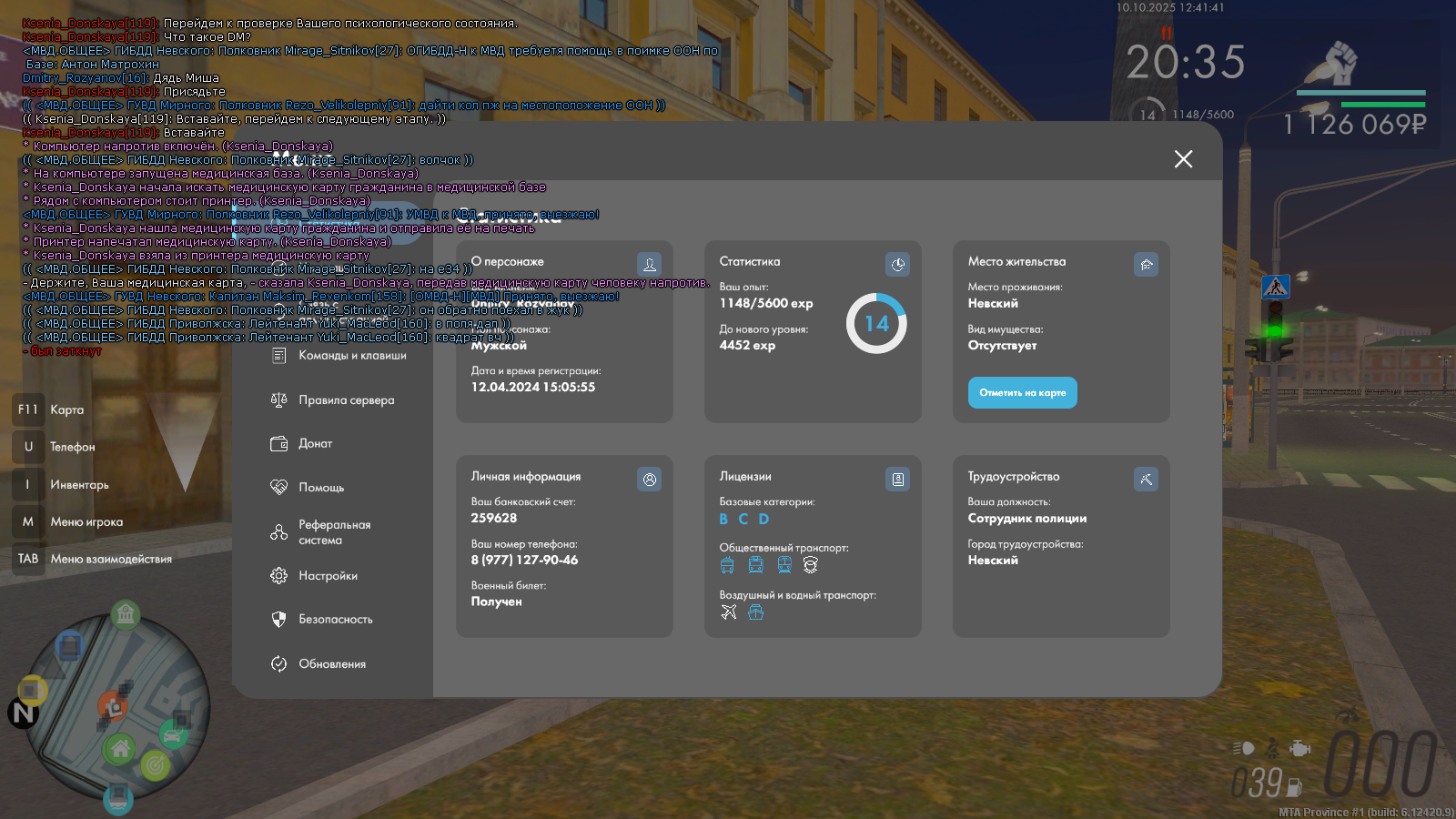Open Настройки from the sidebar menu
This screenshot has width=1456, height=819.
coord(314,576)
